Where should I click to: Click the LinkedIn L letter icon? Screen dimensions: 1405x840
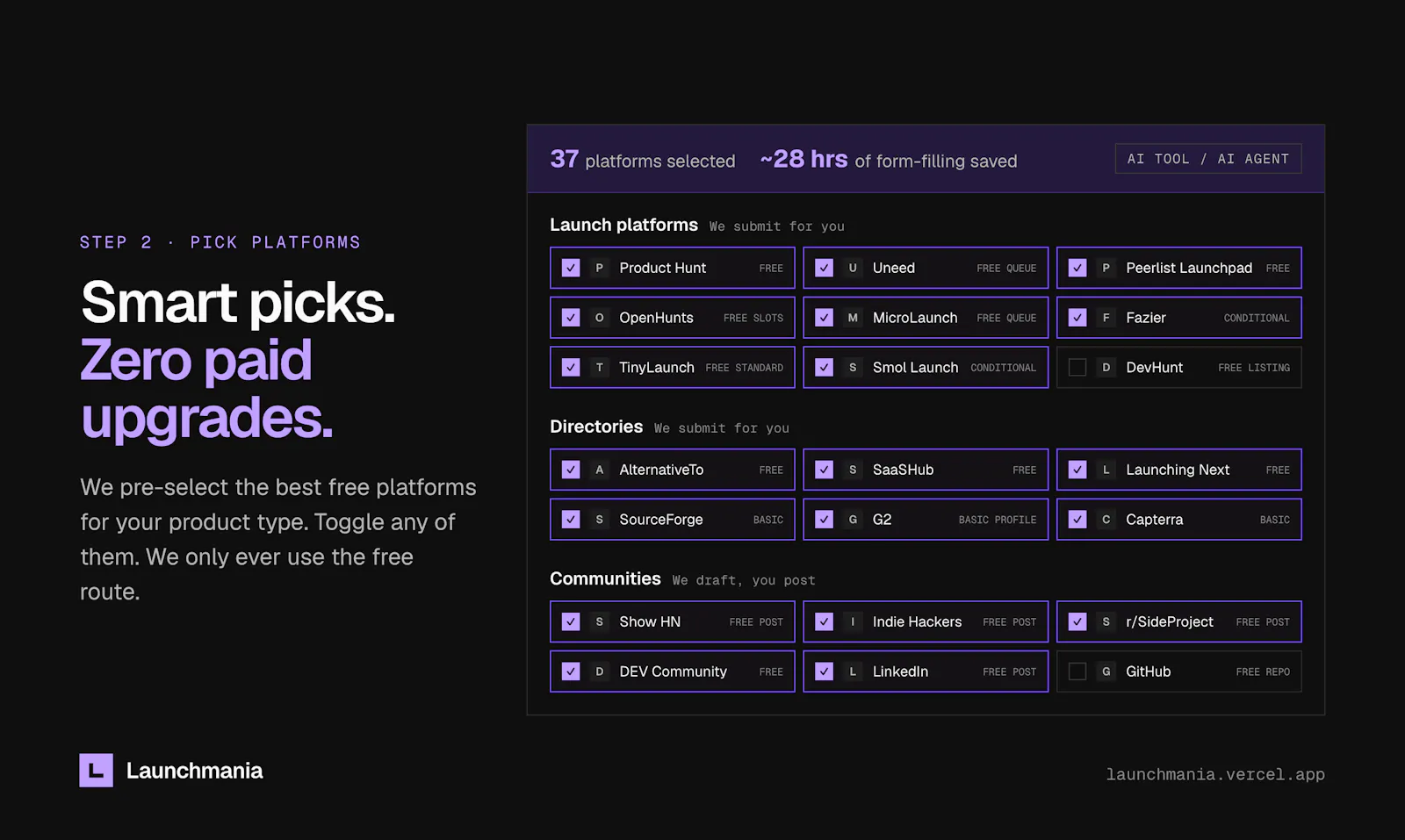click(x=853, y=671)
